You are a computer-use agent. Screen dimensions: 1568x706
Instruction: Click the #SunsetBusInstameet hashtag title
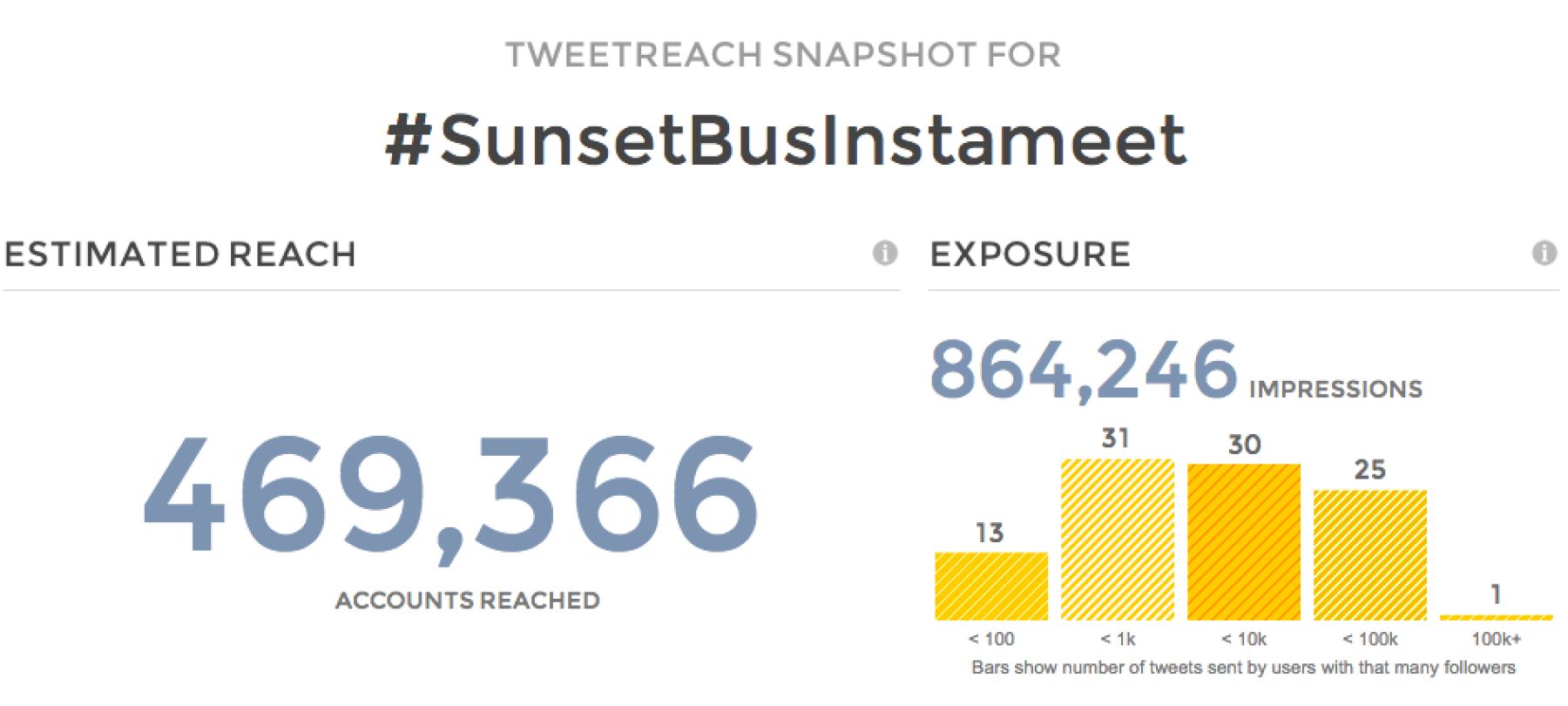tap(785, 139)
